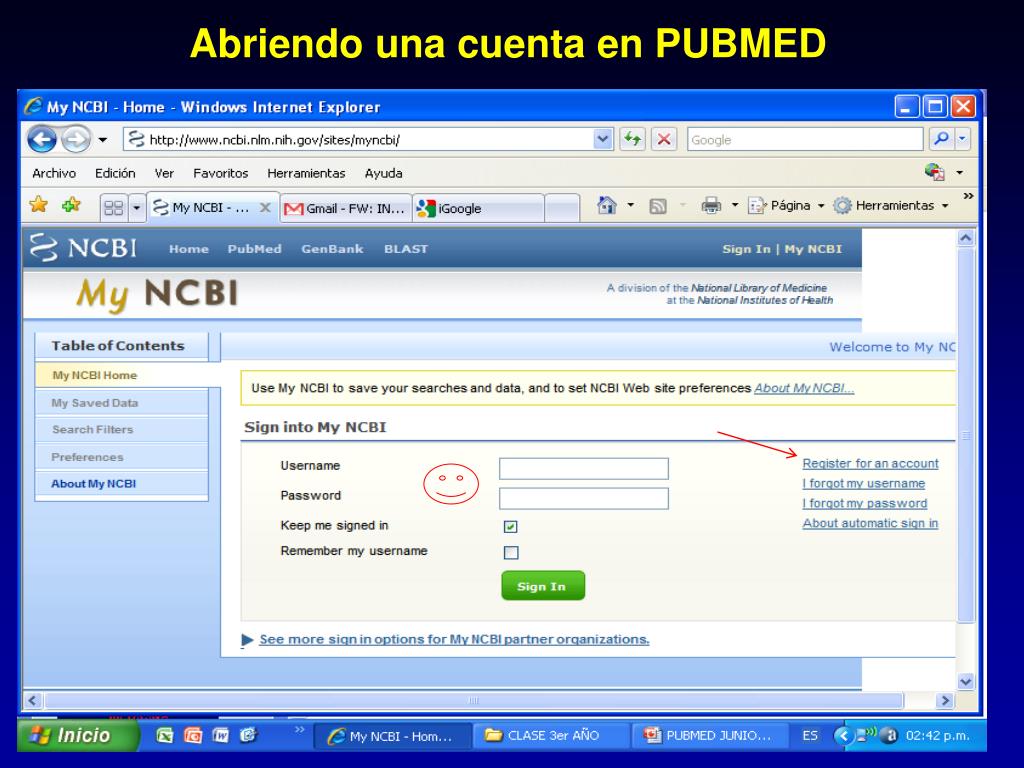Check Remember my username

coord(511,552)
